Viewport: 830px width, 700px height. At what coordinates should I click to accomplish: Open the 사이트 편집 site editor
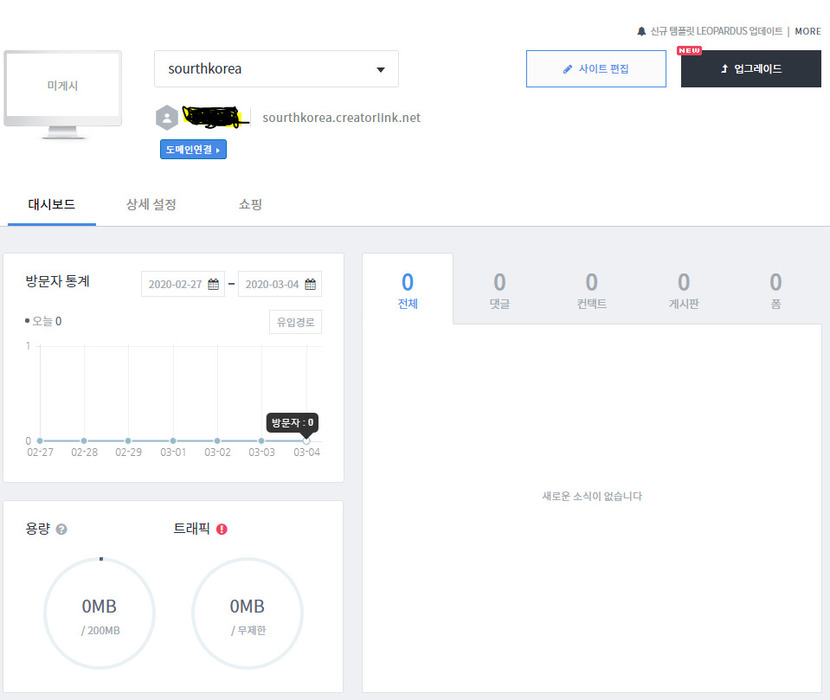coord(595,69)
